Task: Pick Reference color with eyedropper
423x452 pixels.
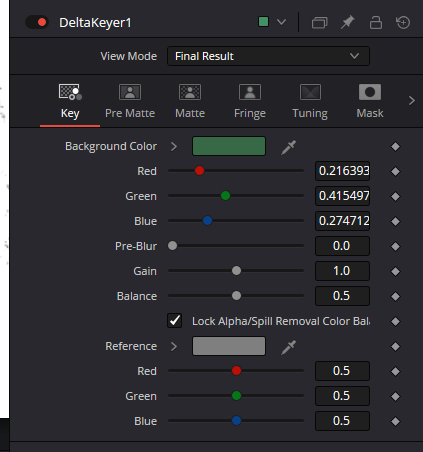Action: pyautogui.click(x=289, y=347)
